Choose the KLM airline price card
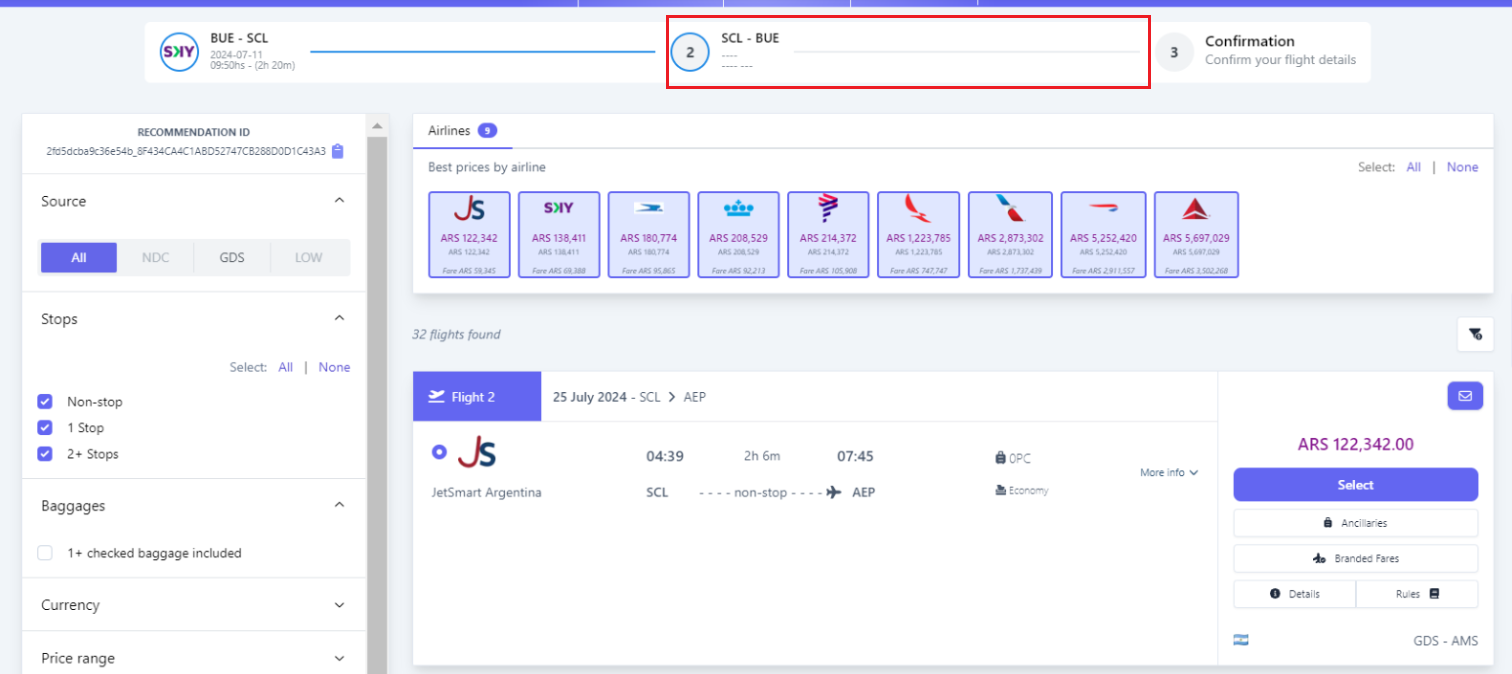The image size is (1512, 674). [x=738, y=234]
